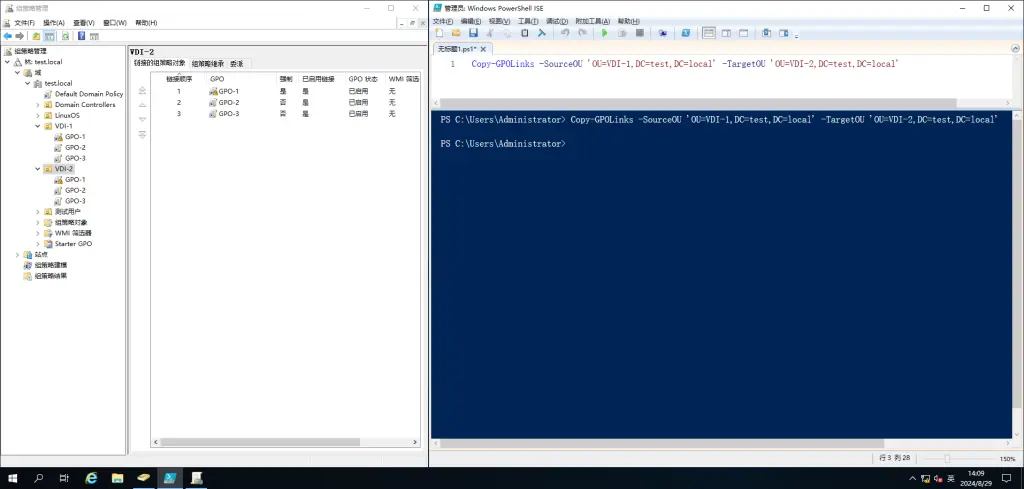Open the Help icon in Group Policy toolbar
Screen dimensions: 1024x489
click(81, 35)
